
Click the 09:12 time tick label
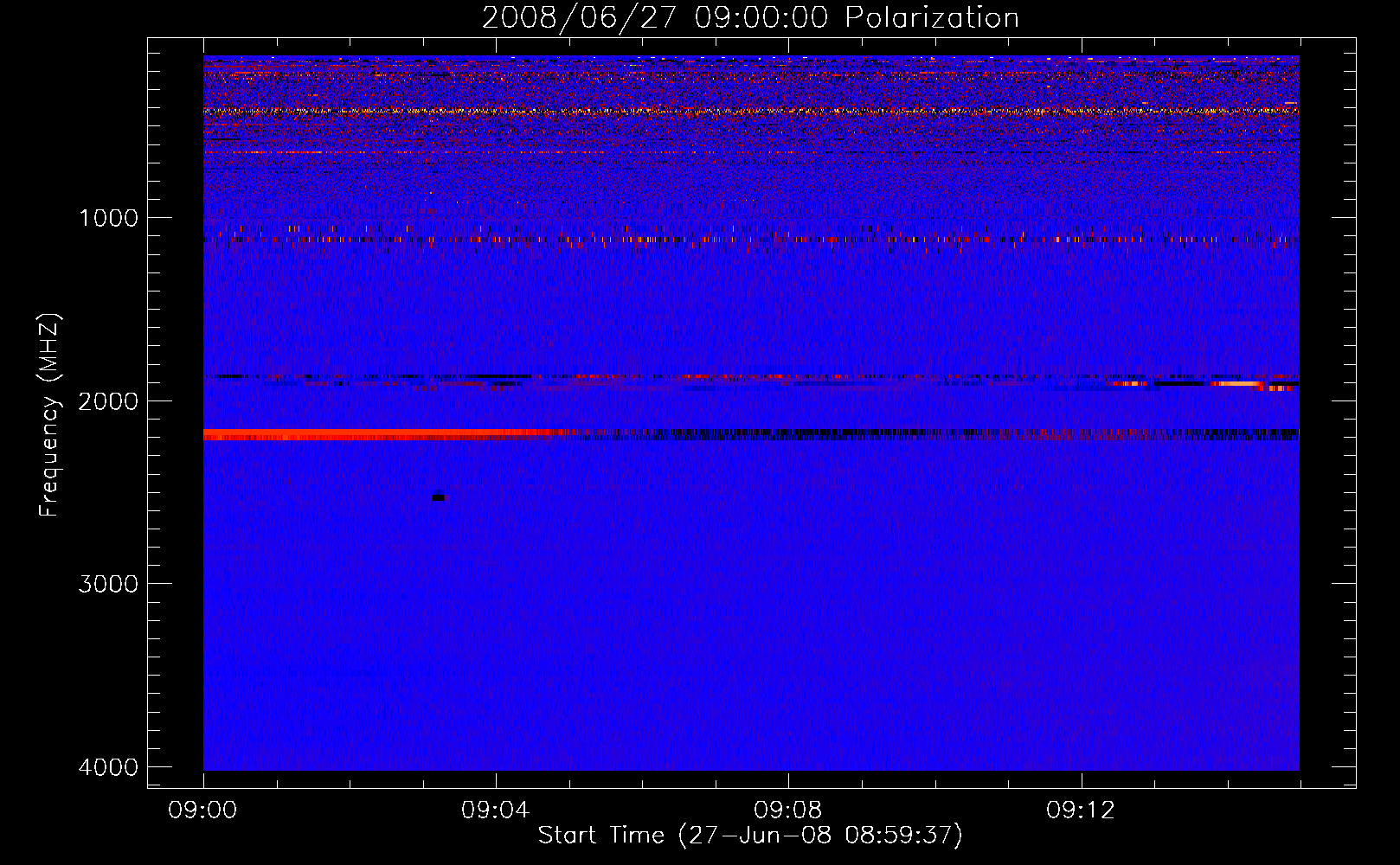click(1080, 811)
